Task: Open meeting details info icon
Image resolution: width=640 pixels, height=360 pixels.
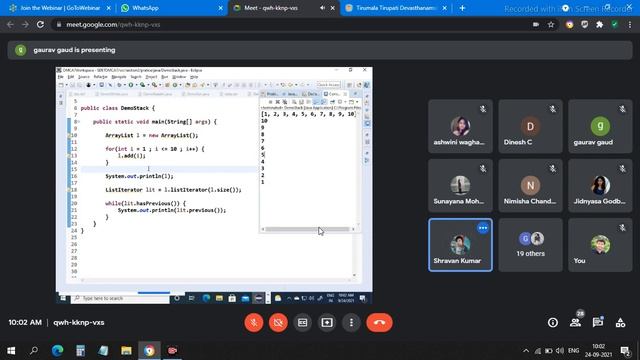Action: 553,322
